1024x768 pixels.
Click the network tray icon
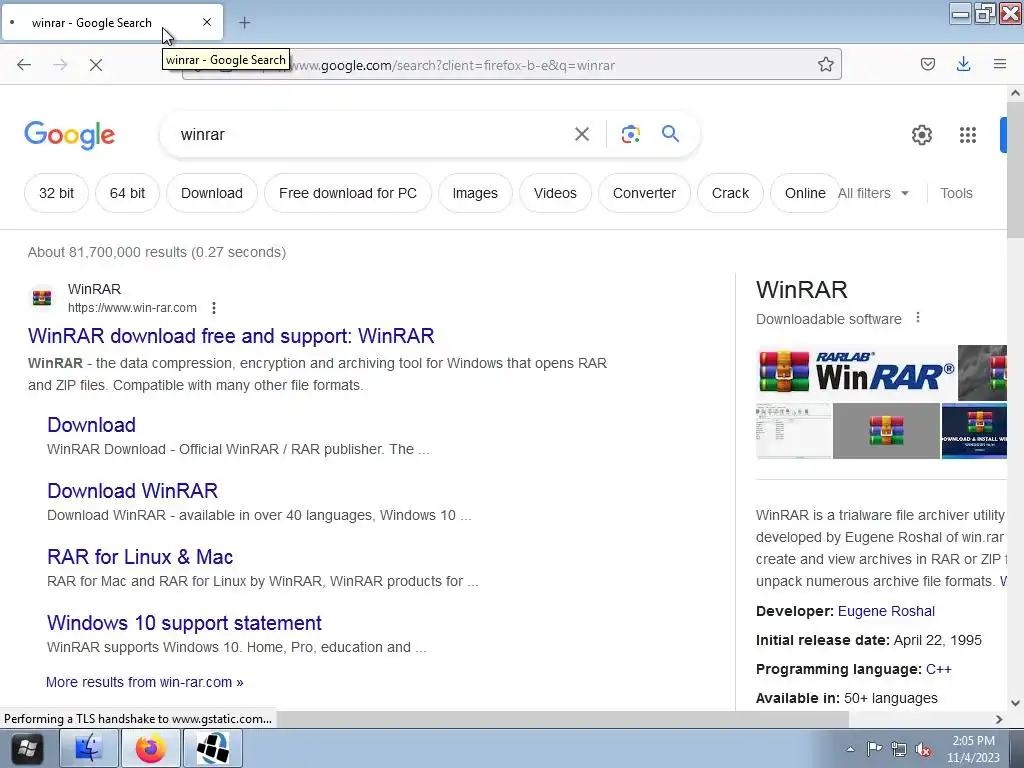899,750
